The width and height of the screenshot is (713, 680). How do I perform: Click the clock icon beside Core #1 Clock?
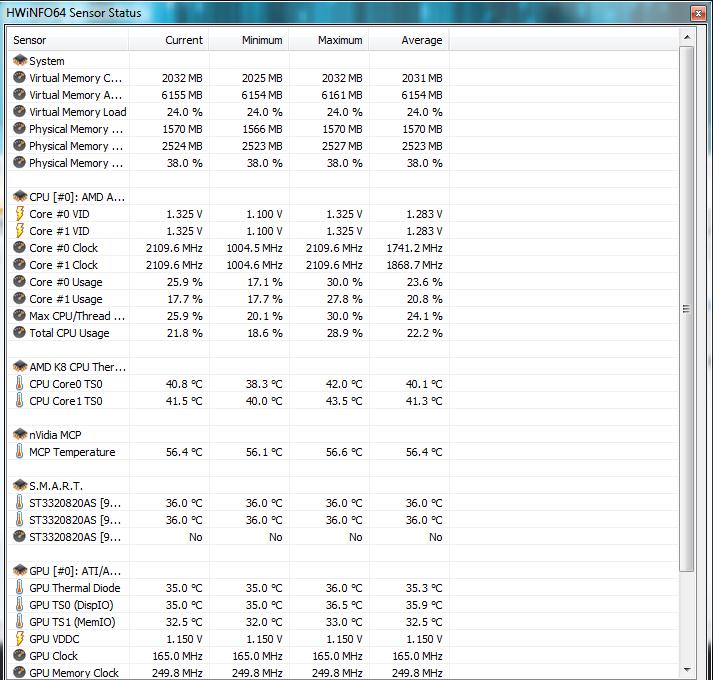point(19,264)
